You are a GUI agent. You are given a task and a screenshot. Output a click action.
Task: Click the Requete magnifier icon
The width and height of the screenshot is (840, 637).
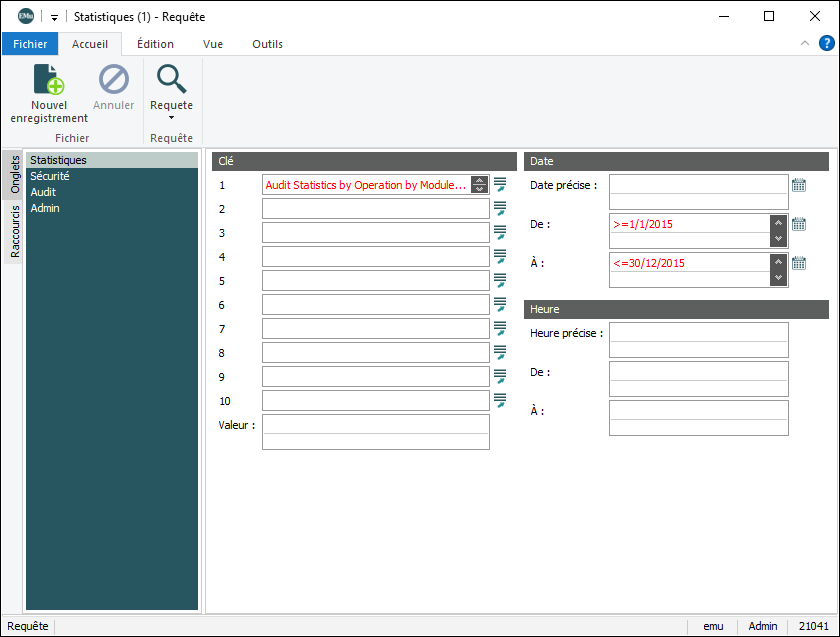pos(171,80)
